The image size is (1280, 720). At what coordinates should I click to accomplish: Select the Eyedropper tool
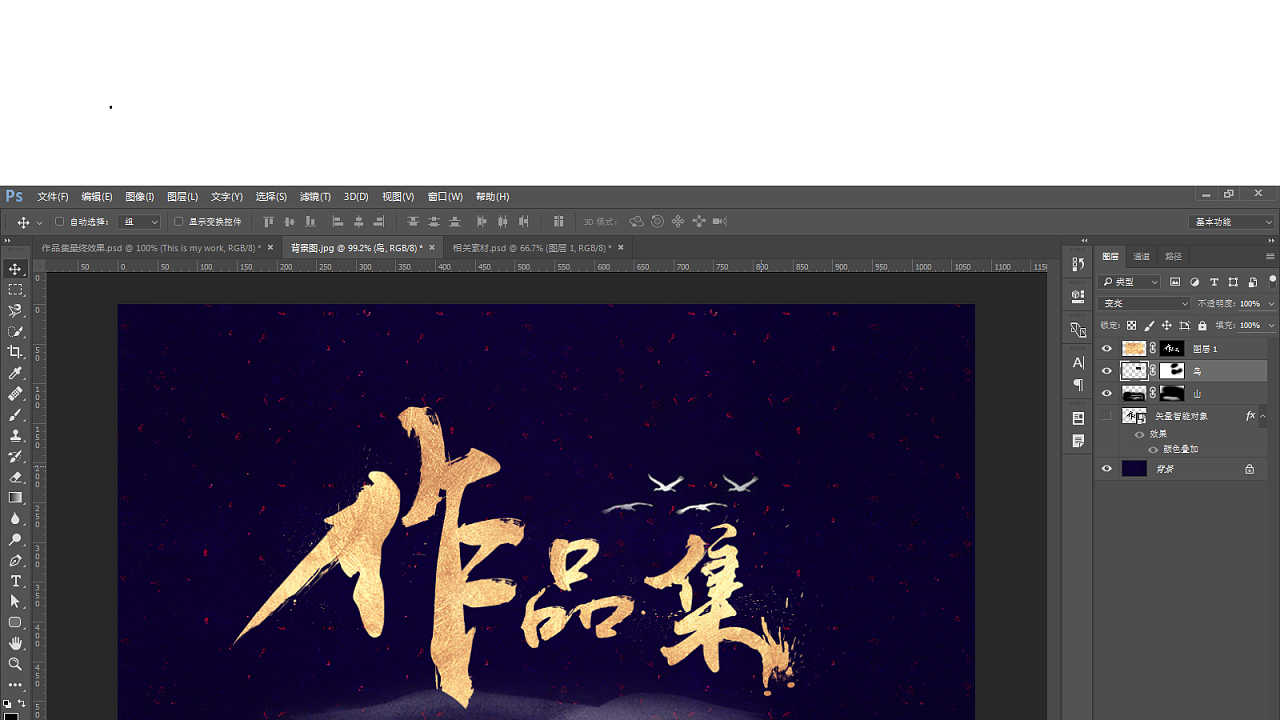[15, 373]
